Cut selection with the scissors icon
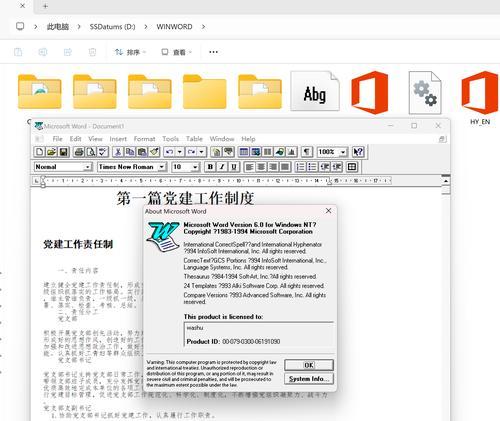This screenshot has width=500, height=421. (x=118, y=152)
